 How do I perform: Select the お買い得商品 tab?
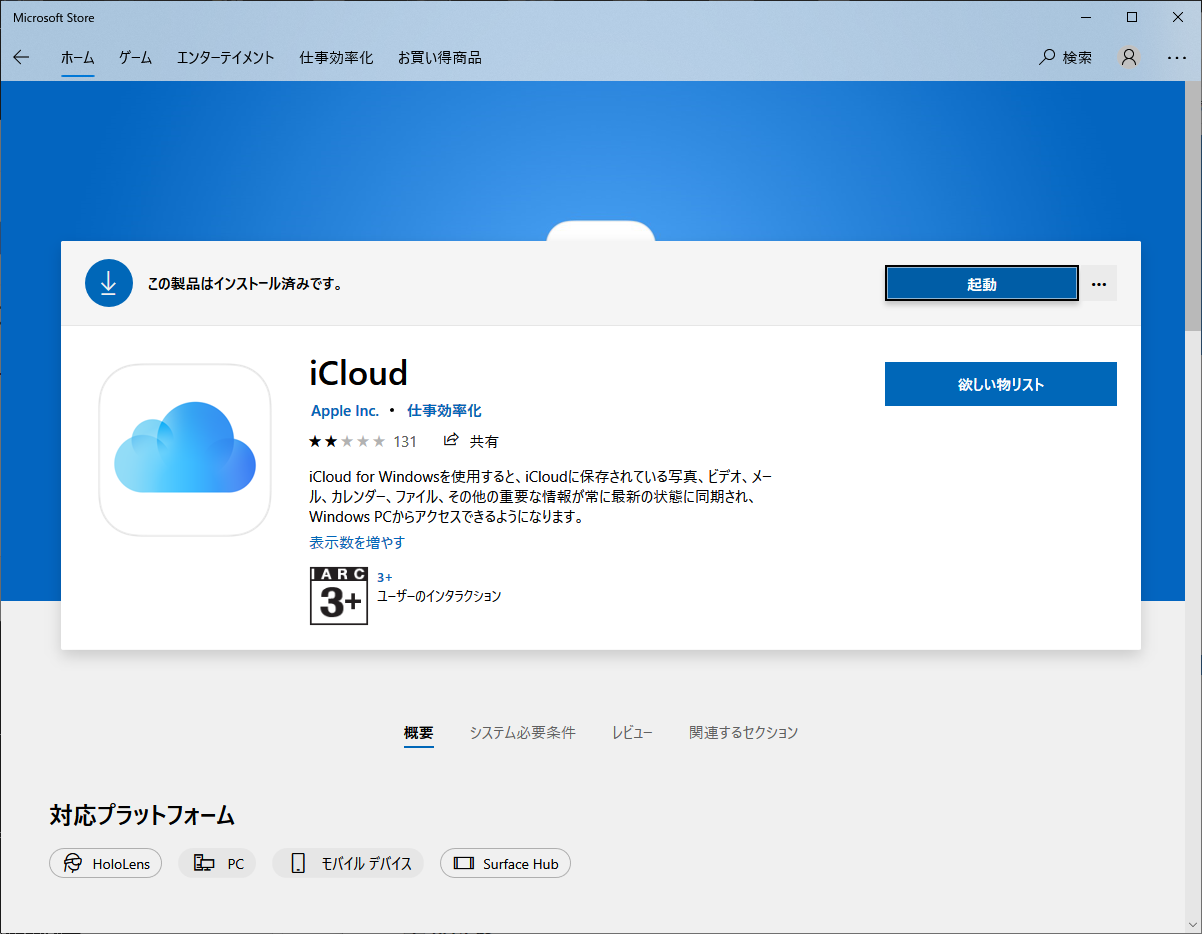[439, 58]
